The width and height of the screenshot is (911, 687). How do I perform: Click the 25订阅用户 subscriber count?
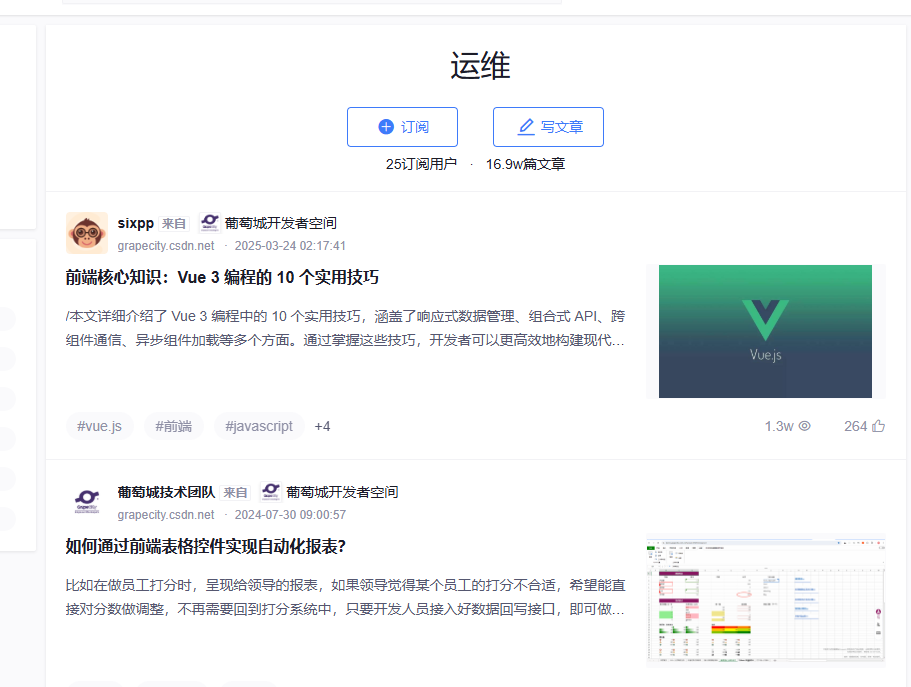(x=421, y=164)
